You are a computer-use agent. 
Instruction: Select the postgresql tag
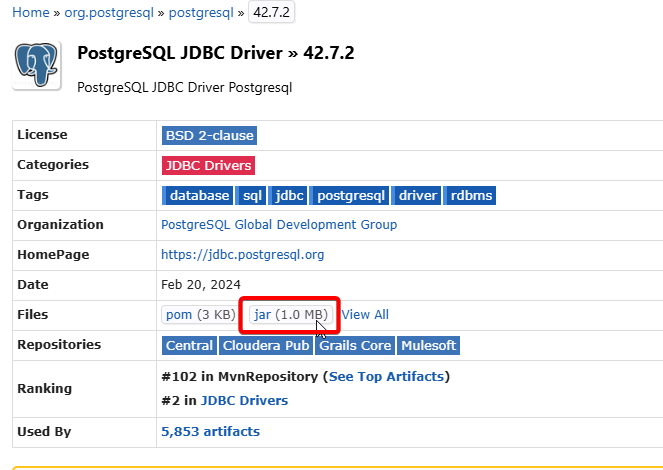pyautogui.click(x=349, y=195)
